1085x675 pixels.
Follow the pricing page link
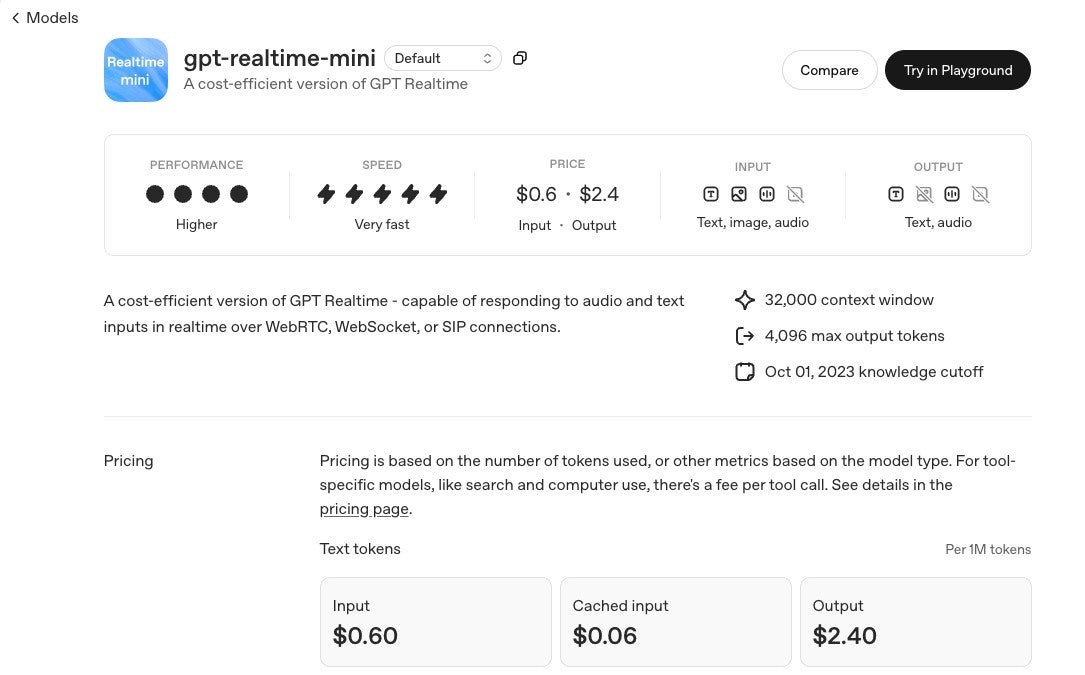pyautogui.click(x=364, y=509)
